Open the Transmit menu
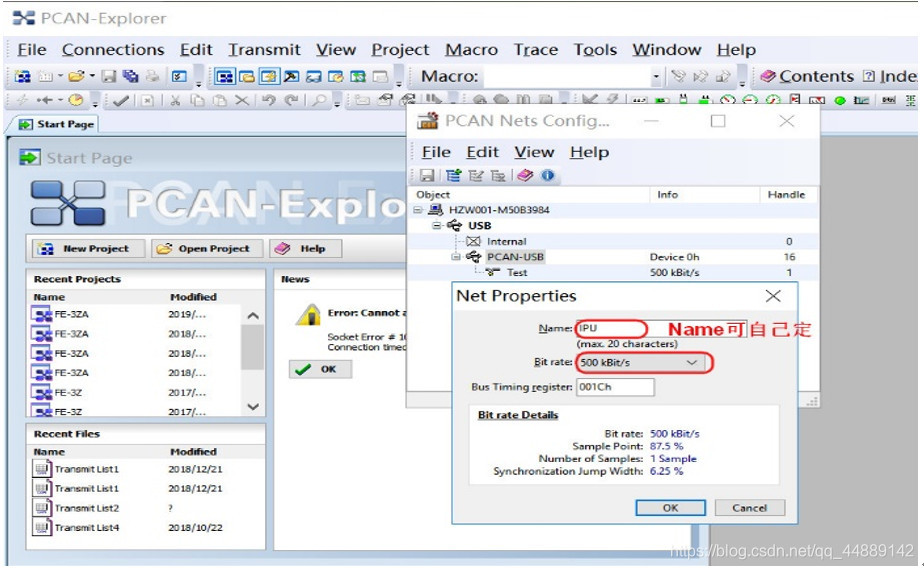This screenshot has width=924, height=570. (264, 50)
